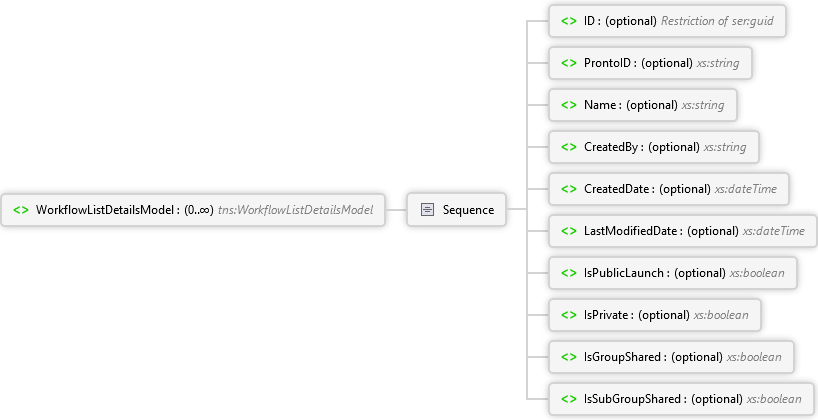This screenshot has width=818, height=420.
Task: Select the Sequence node
Action: pyautogui.click(x=468, y=210)
